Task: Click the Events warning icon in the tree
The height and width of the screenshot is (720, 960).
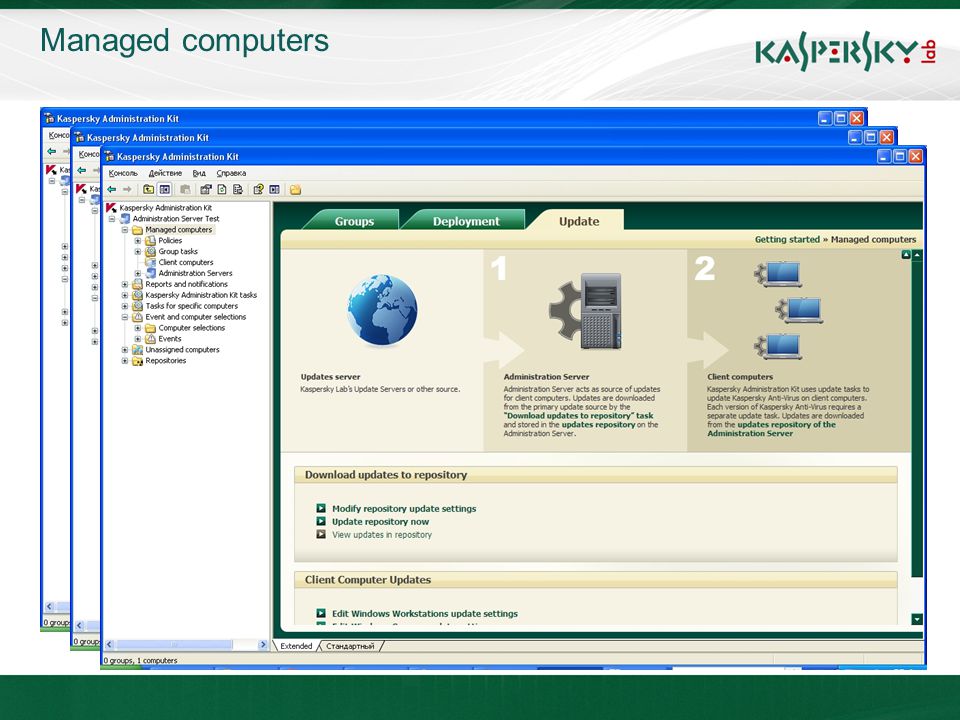Action: tap(151, 339)
